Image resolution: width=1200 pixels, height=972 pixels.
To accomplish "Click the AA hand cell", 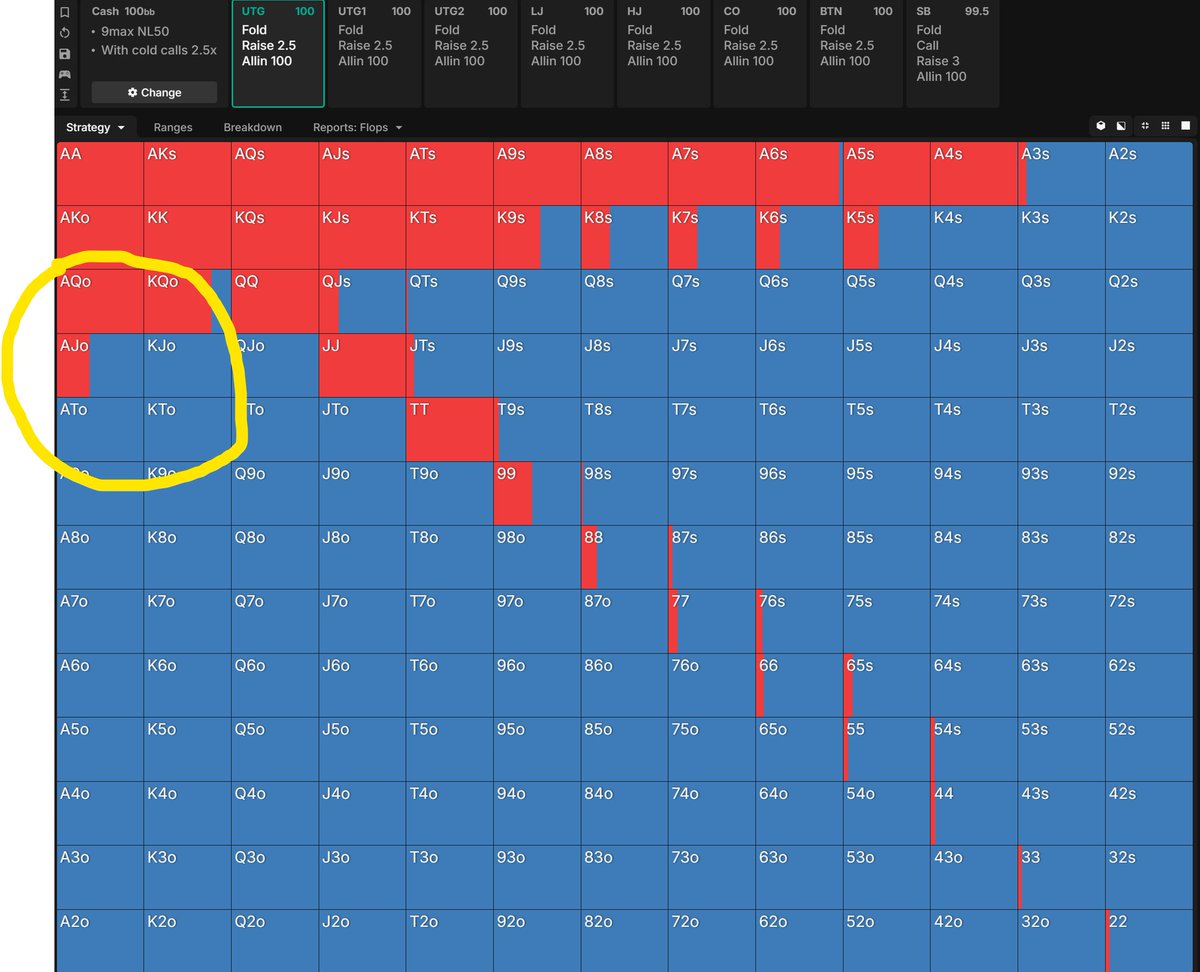I will click(100, 174).
